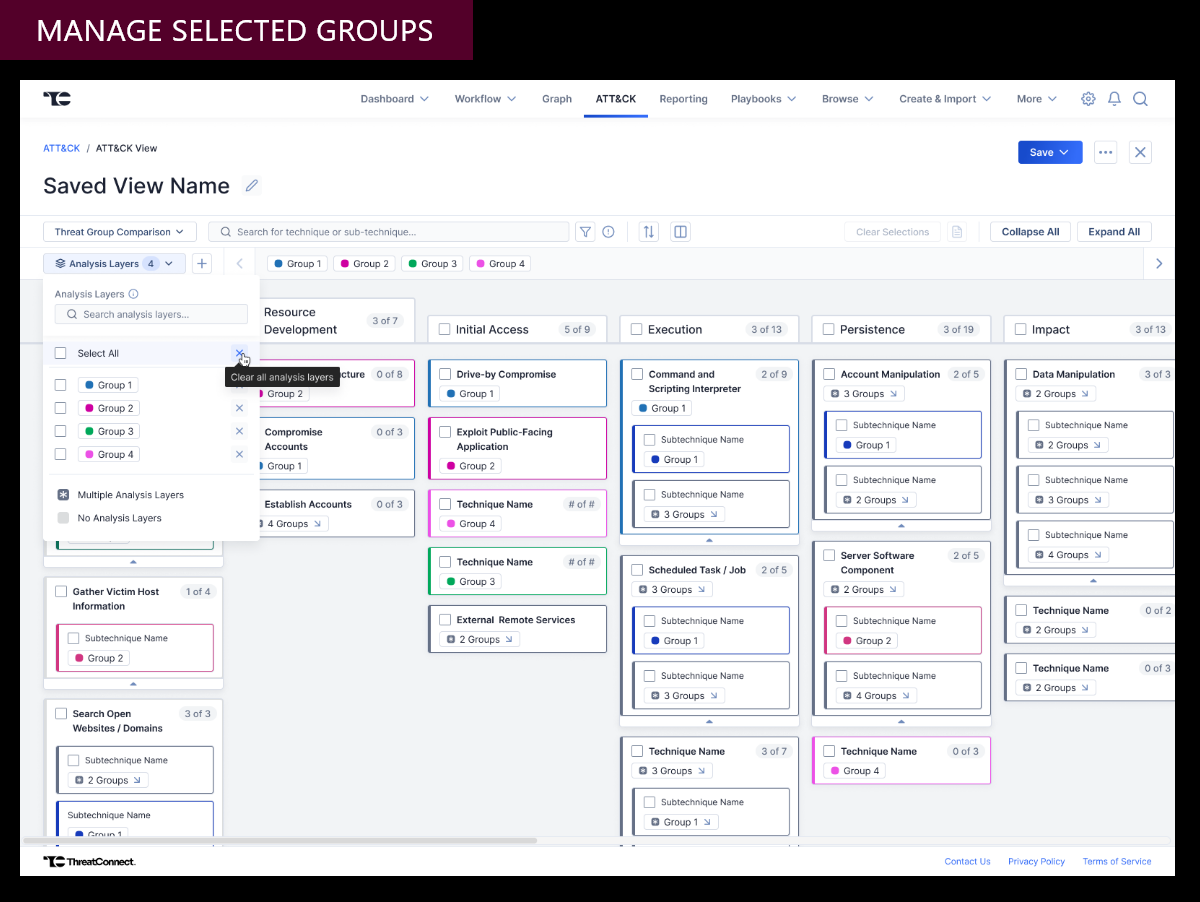The image size is (1200, 902).
Task: Focus search for technique or sub-technique field
Action: click(389, 232)
